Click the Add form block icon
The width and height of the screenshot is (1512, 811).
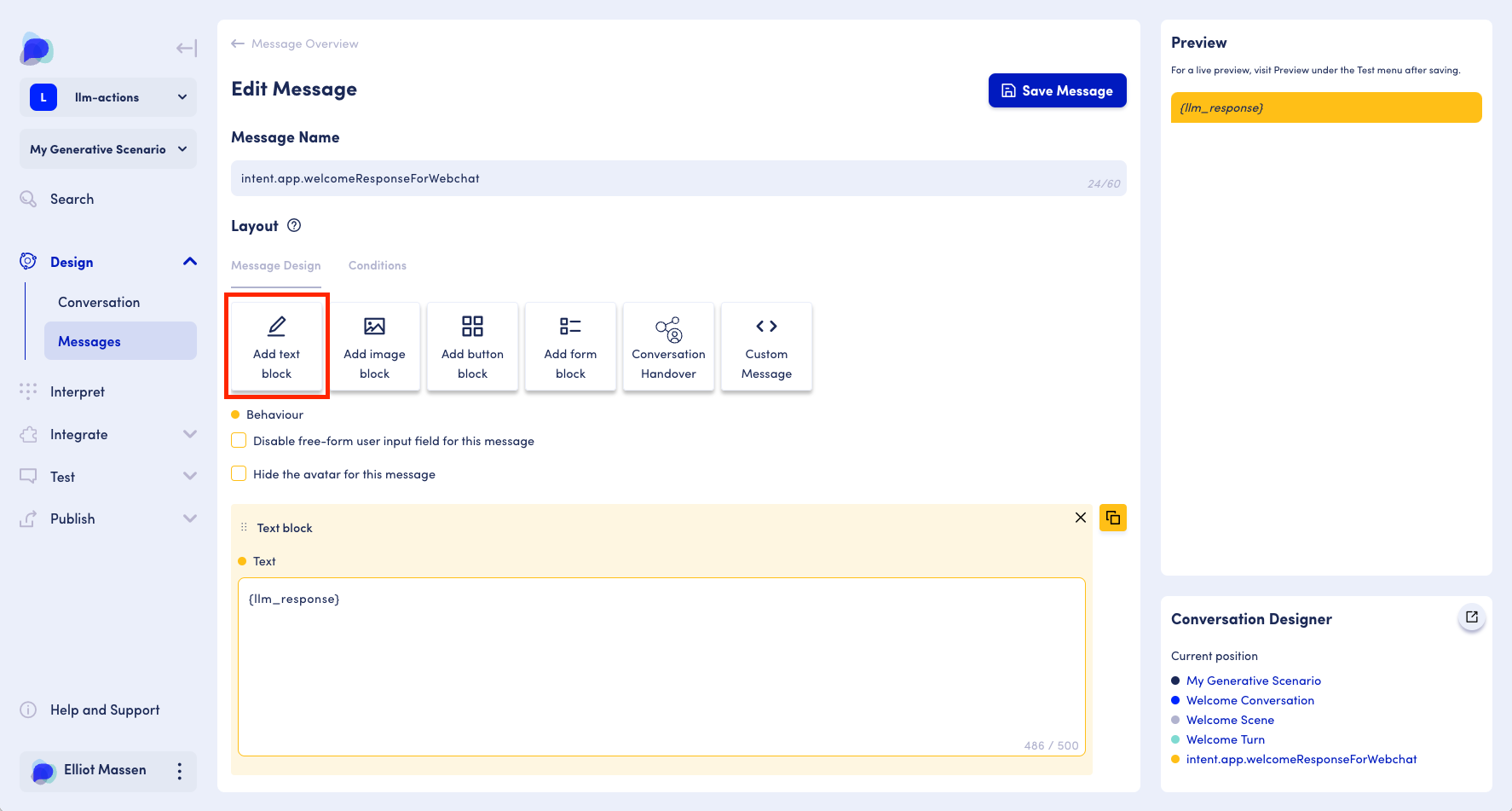(570, 327)
